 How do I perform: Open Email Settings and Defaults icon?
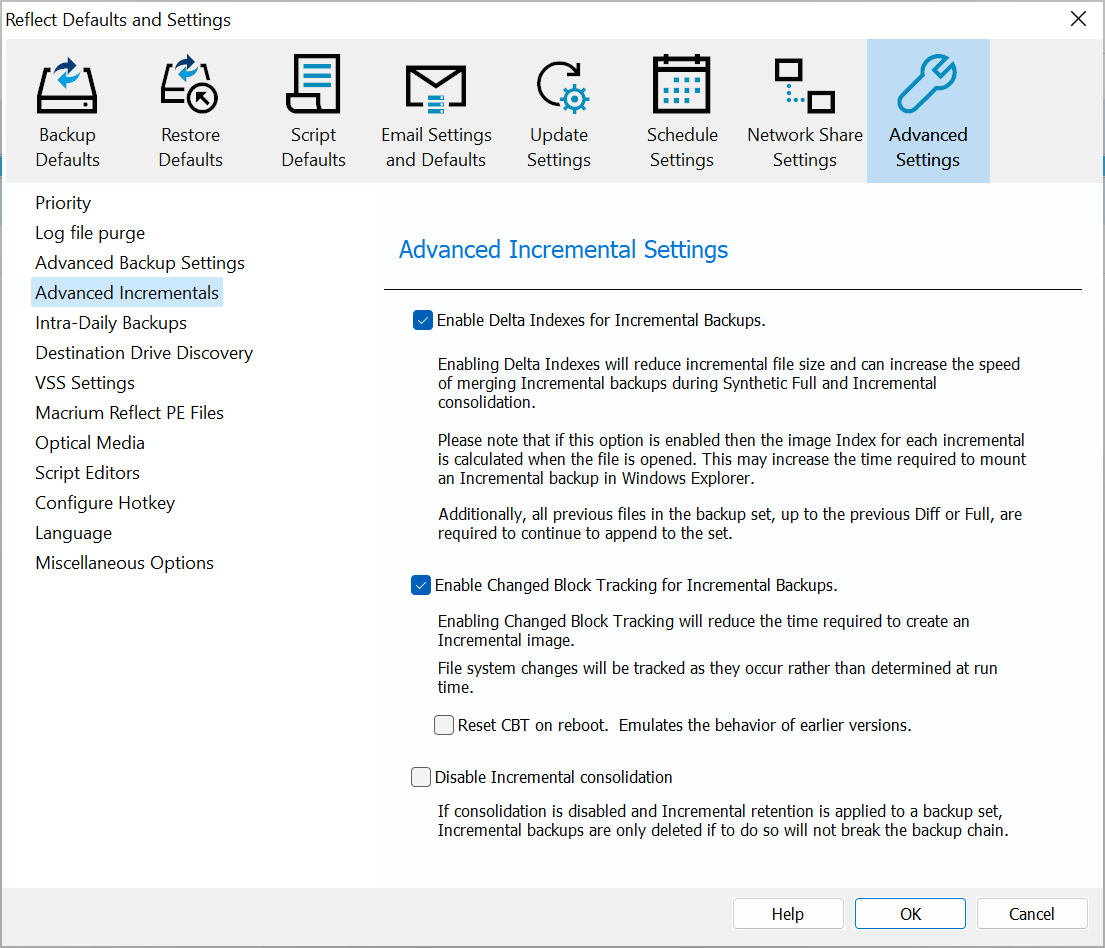coord(436,89)
